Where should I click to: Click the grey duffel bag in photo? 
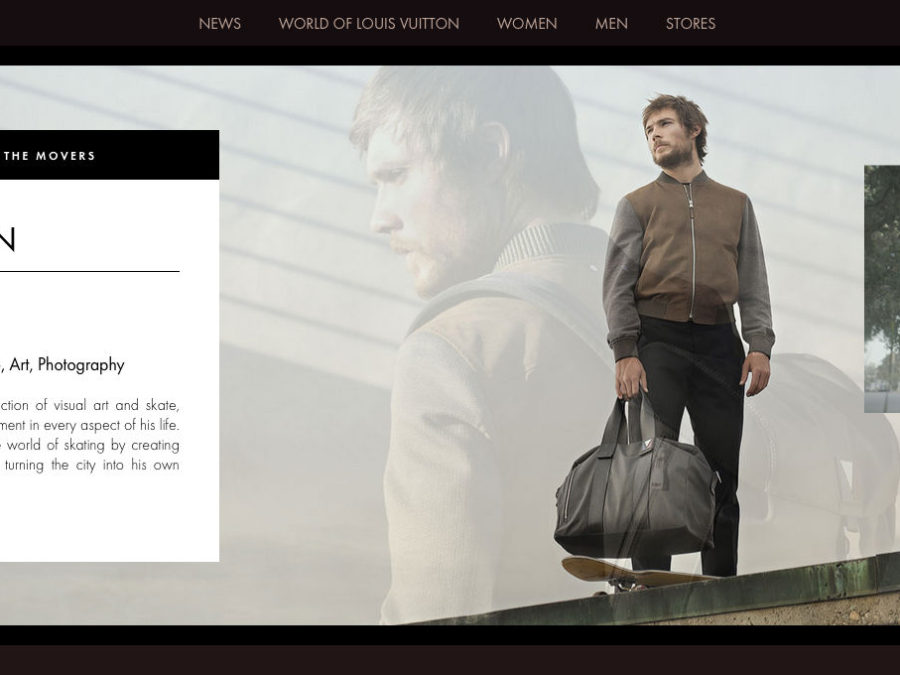(x=635, y=482)
